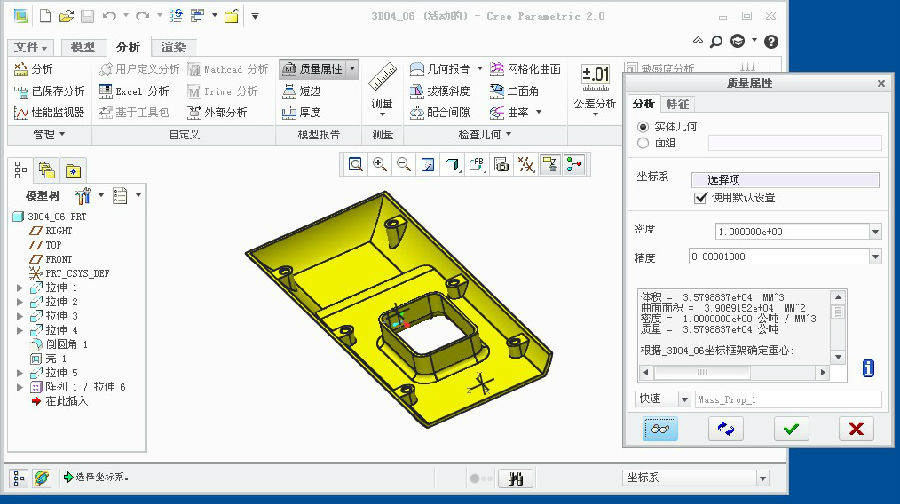Click the zoom out magnifier icon
This screenshot has width=900, height=504.
pyautogui.click(x=404, y=165)
